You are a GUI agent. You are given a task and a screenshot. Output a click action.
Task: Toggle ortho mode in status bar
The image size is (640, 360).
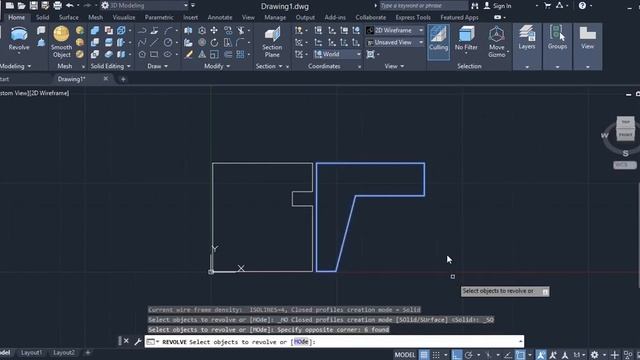(x=456, y=355)
